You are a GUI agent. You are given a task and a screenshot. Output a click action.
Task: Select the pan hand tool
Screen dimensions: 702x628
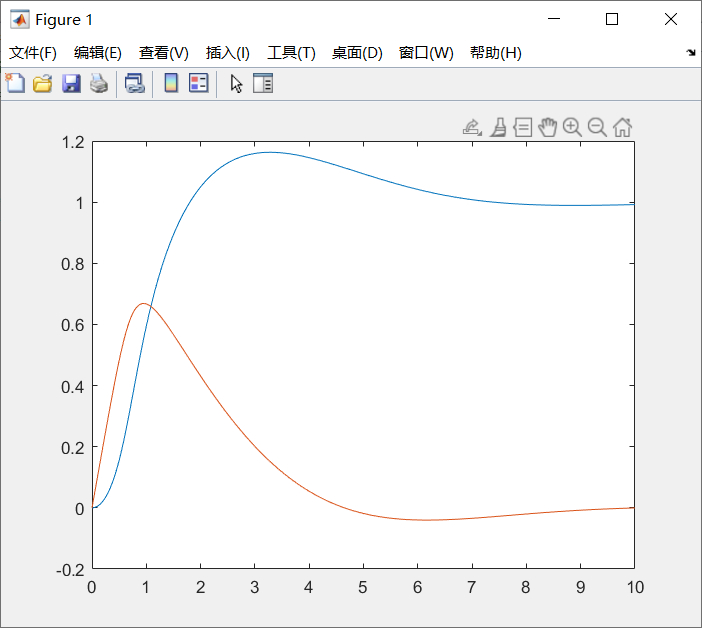click(548, 128)
